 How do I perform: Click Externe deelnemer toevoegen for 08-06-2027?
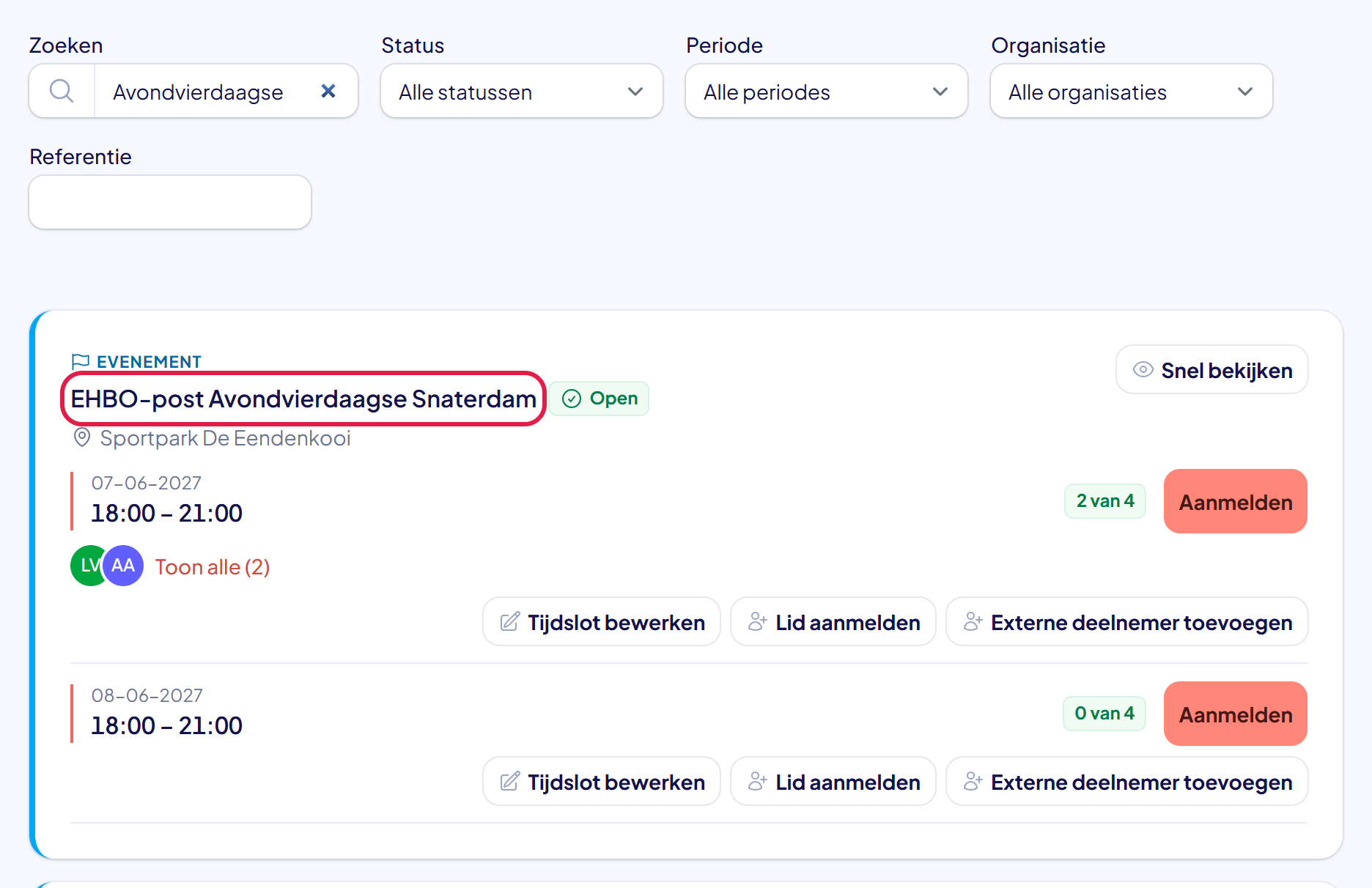[x=1127, y=782]
